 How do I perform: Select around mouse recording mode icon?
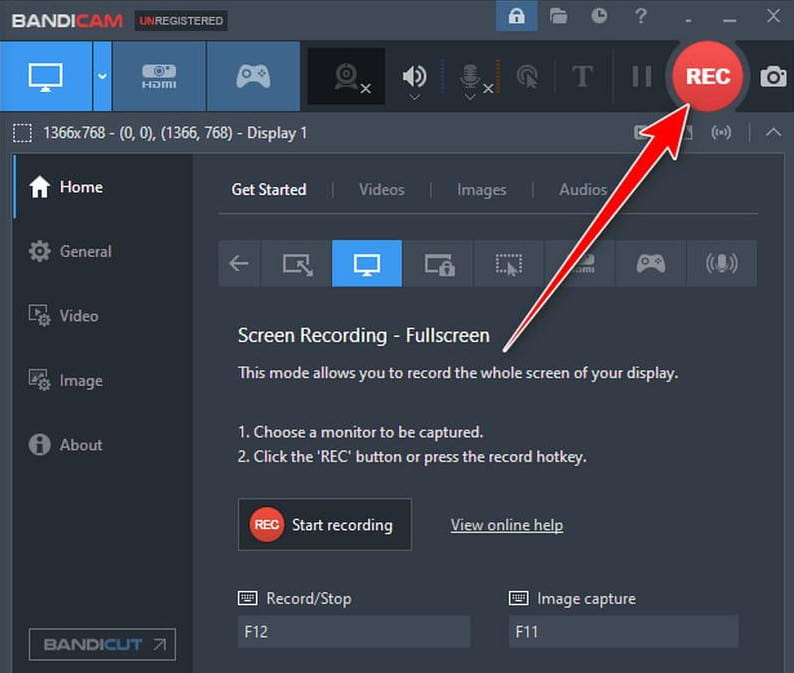coord(509,263)
